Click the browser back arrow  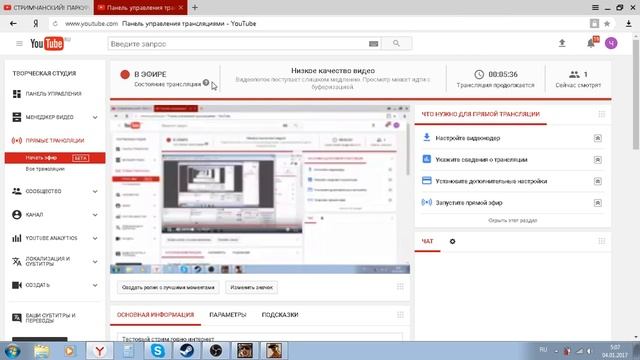pos(13,24)
